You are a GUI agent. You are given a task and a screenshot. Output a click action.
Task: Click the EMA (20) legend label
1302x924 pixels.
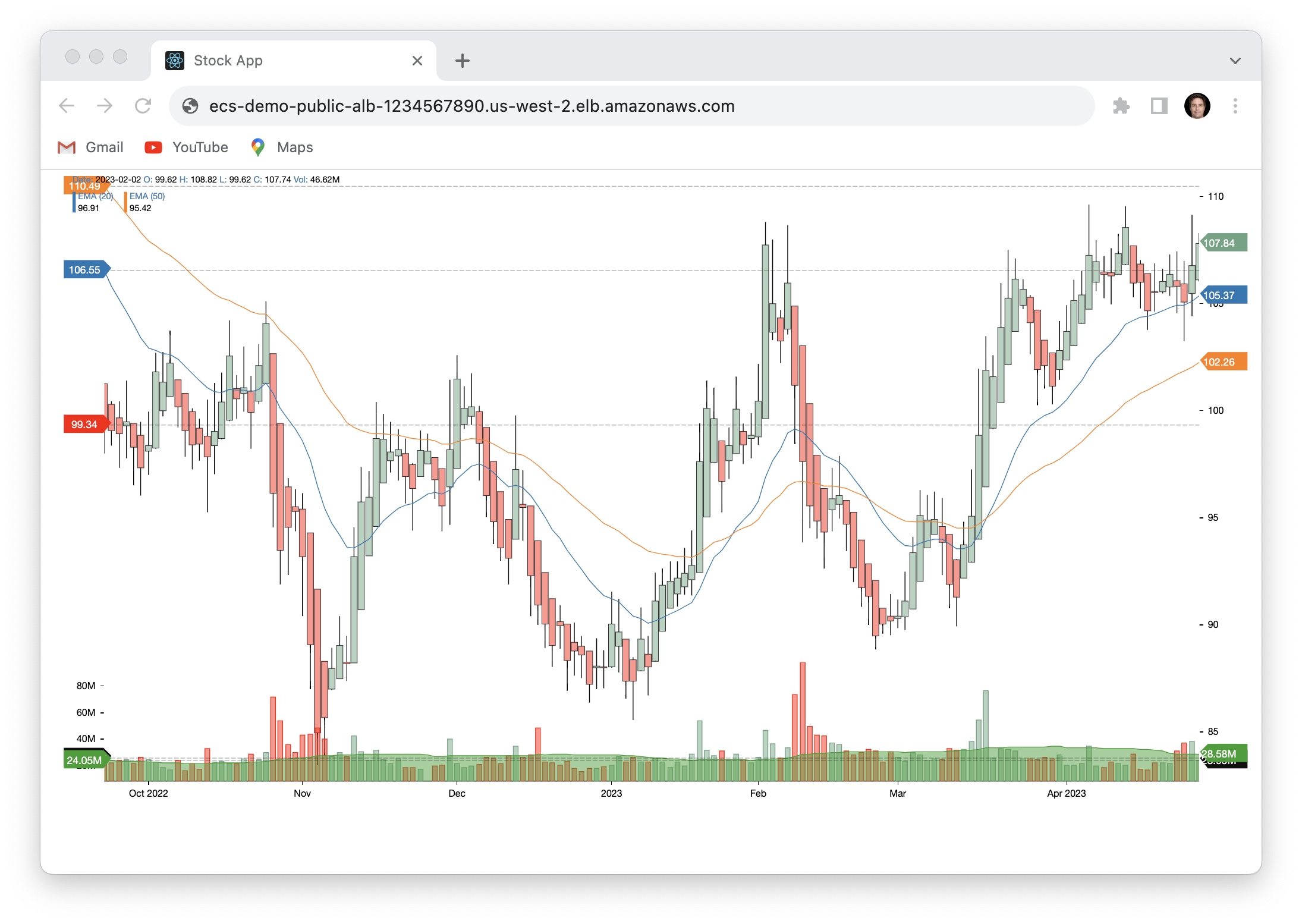click(x=96, y=196)
